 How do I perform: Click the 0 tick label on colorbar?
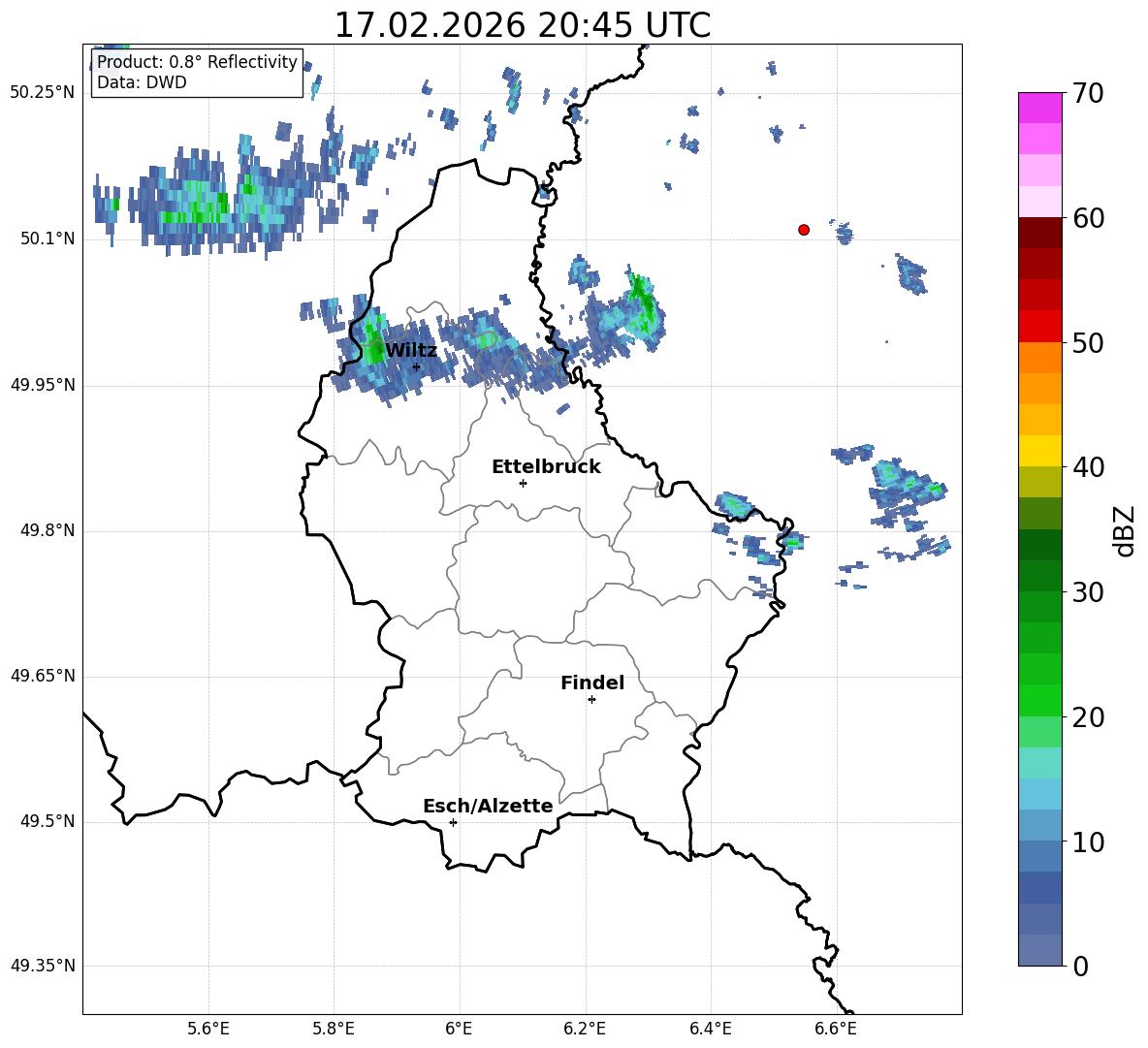[x=1080, y=966]
